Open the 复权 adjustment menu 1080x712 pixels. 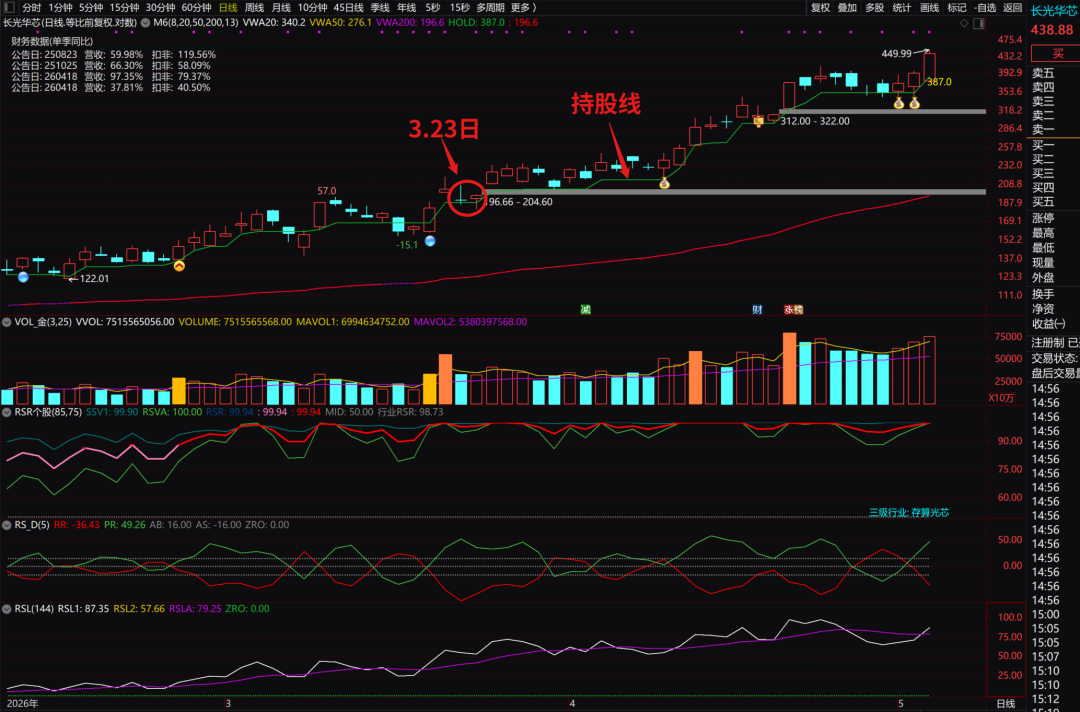tap(820, 8)
